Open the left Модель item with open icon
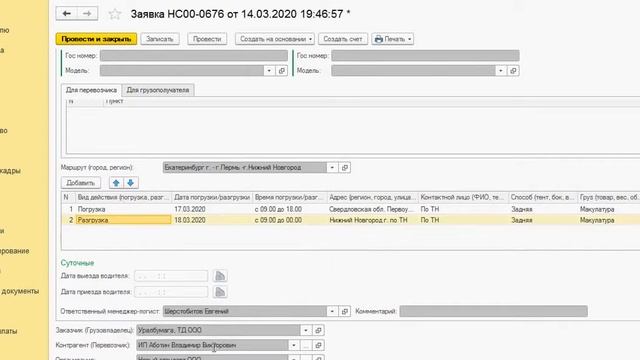 coord(282,71)
